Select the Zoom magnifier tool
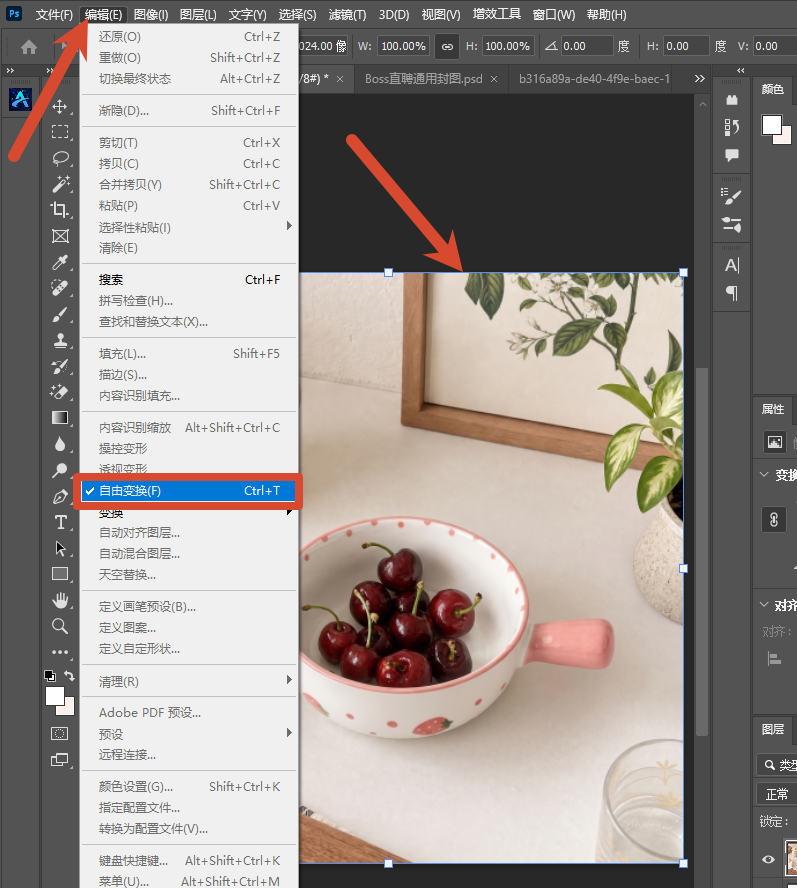Screen dimensions: 797x888 click(x=60, y=626)
